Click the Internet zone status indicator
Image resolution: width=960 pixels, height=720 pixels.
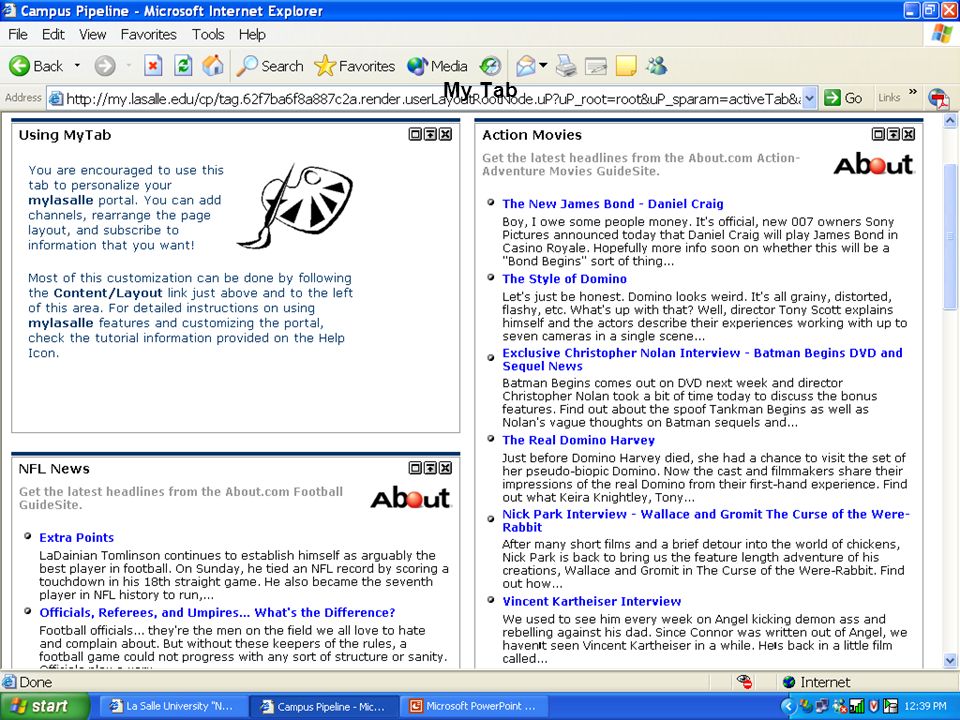[817, 682]
